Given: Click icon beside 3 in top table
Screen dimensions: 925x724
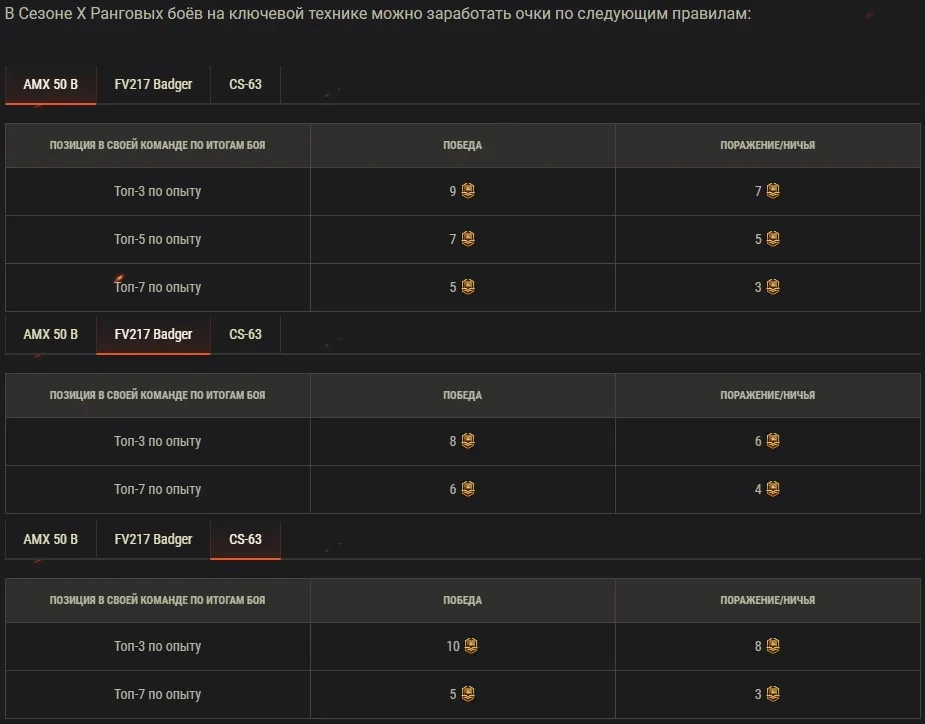Looking at the screenshot, I should (x=773, y=287).
